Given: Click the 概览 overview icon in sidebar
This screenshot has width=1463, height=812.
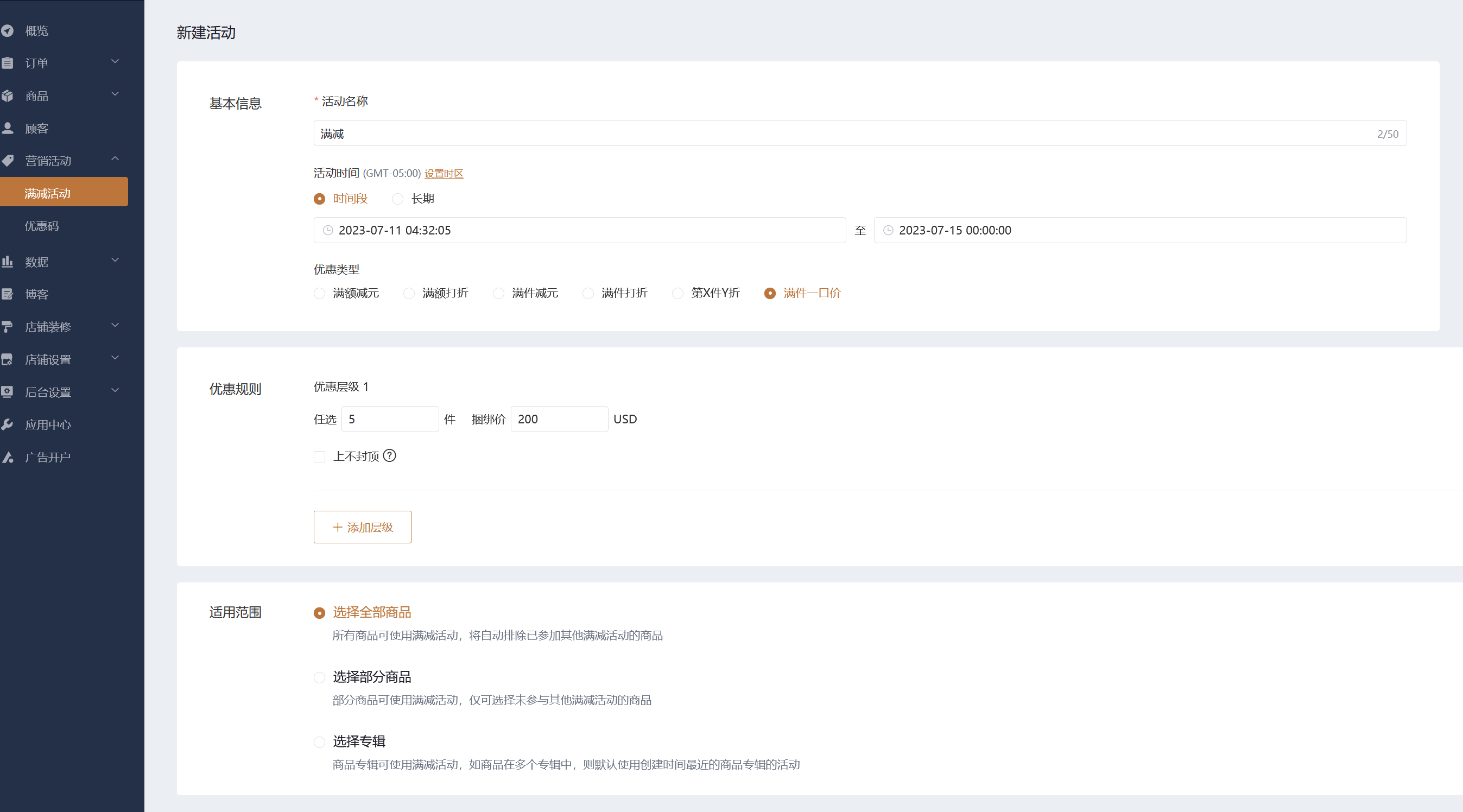Looking at the screenshot, I should coord(8,30).
